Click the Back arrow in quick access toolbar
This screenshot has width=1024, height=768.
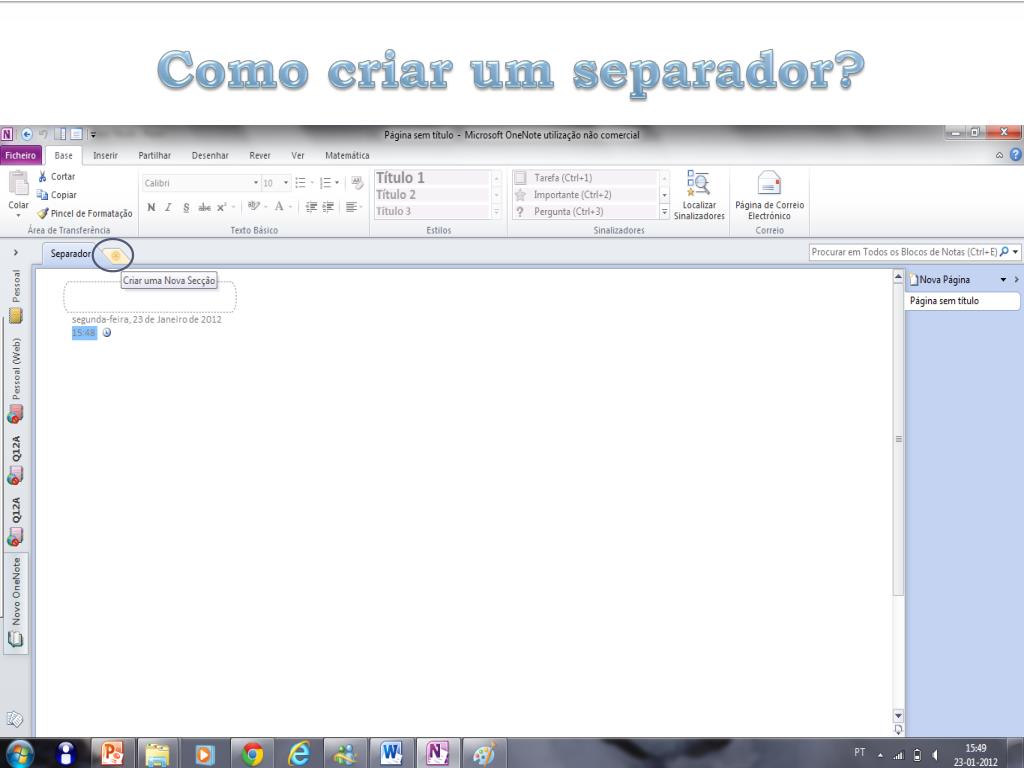pos(27,135)
